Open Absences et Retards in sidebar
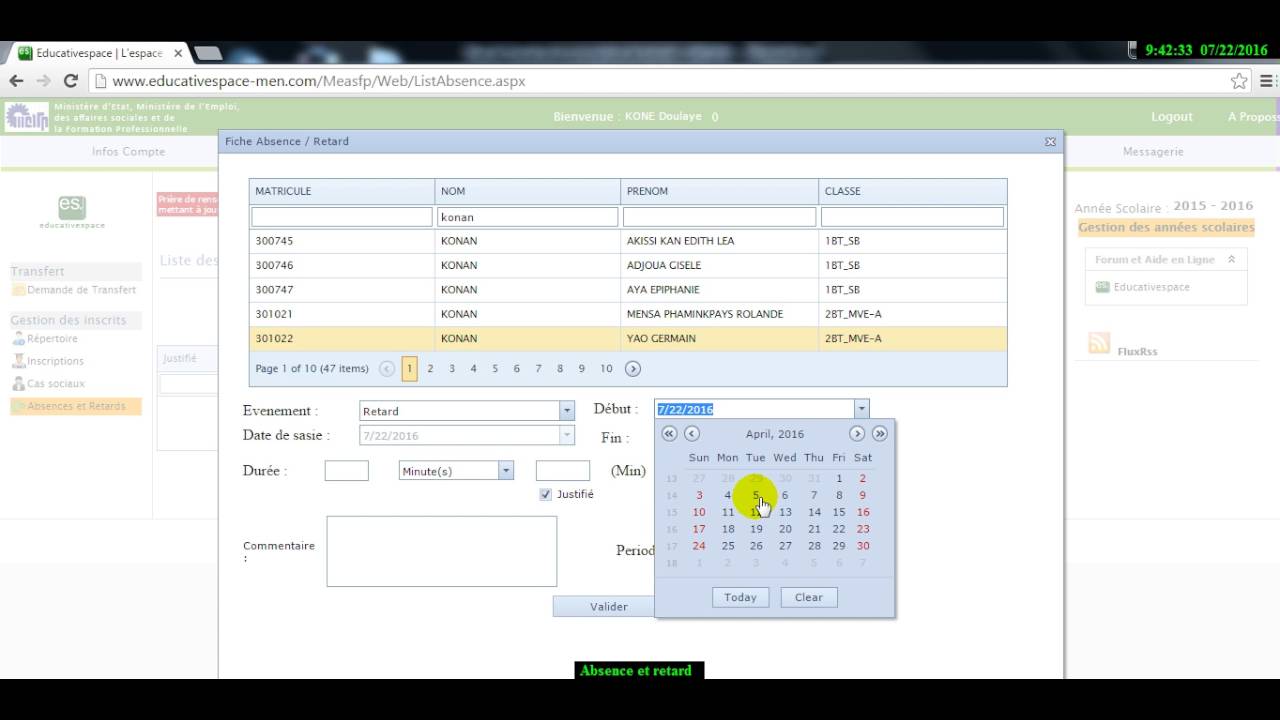This screenshot has width=1280, height=720. click(76, 406)
